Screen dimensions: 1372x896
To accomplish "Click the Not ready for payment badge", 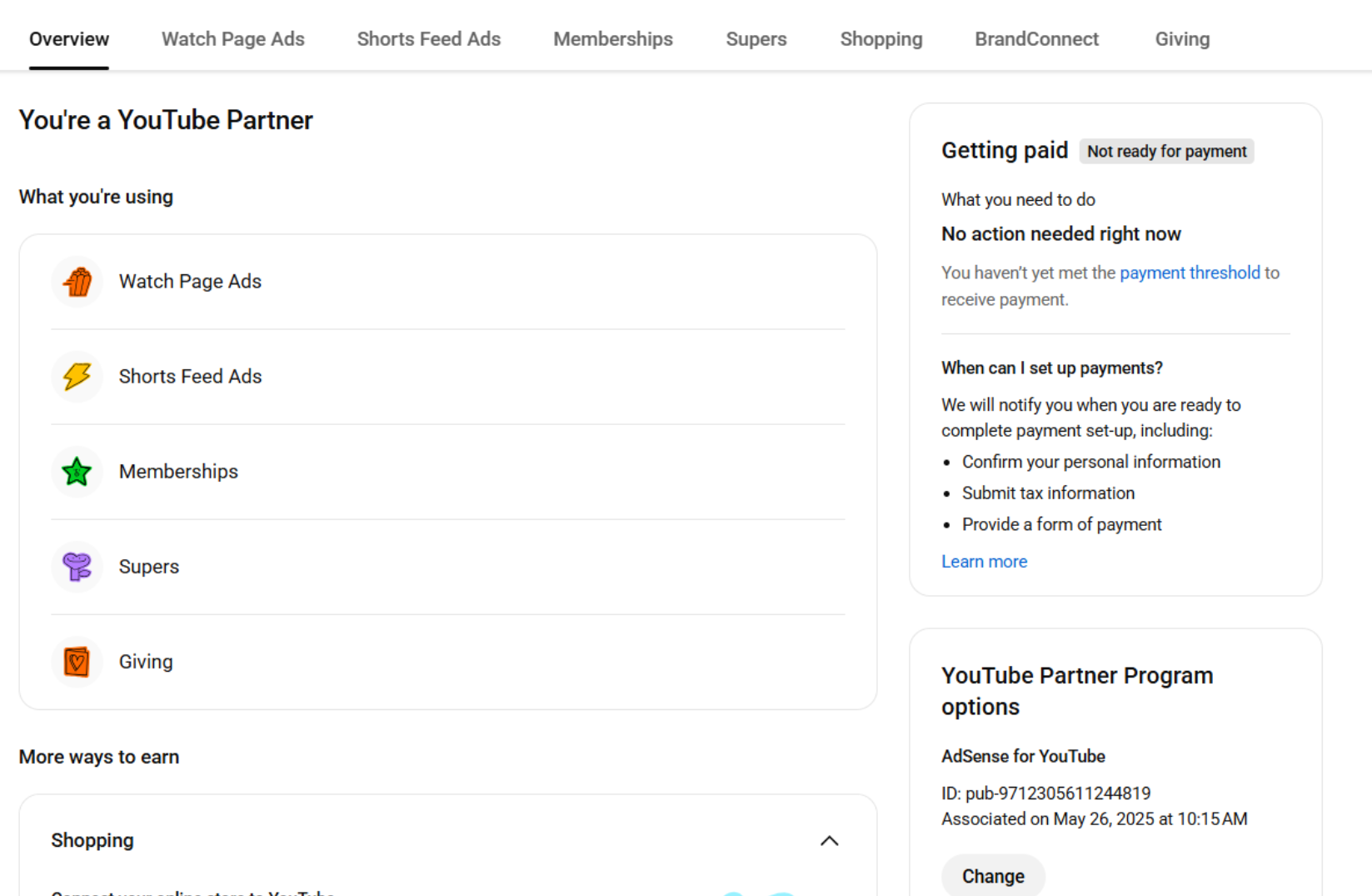I will [1166, 151].
